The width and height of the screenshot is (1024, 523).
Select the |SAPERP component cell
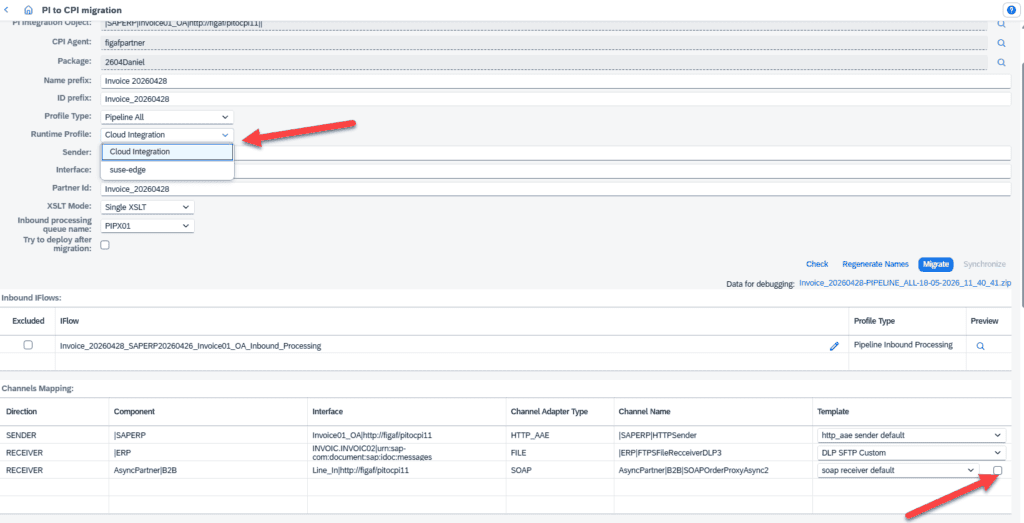[208, 435]
